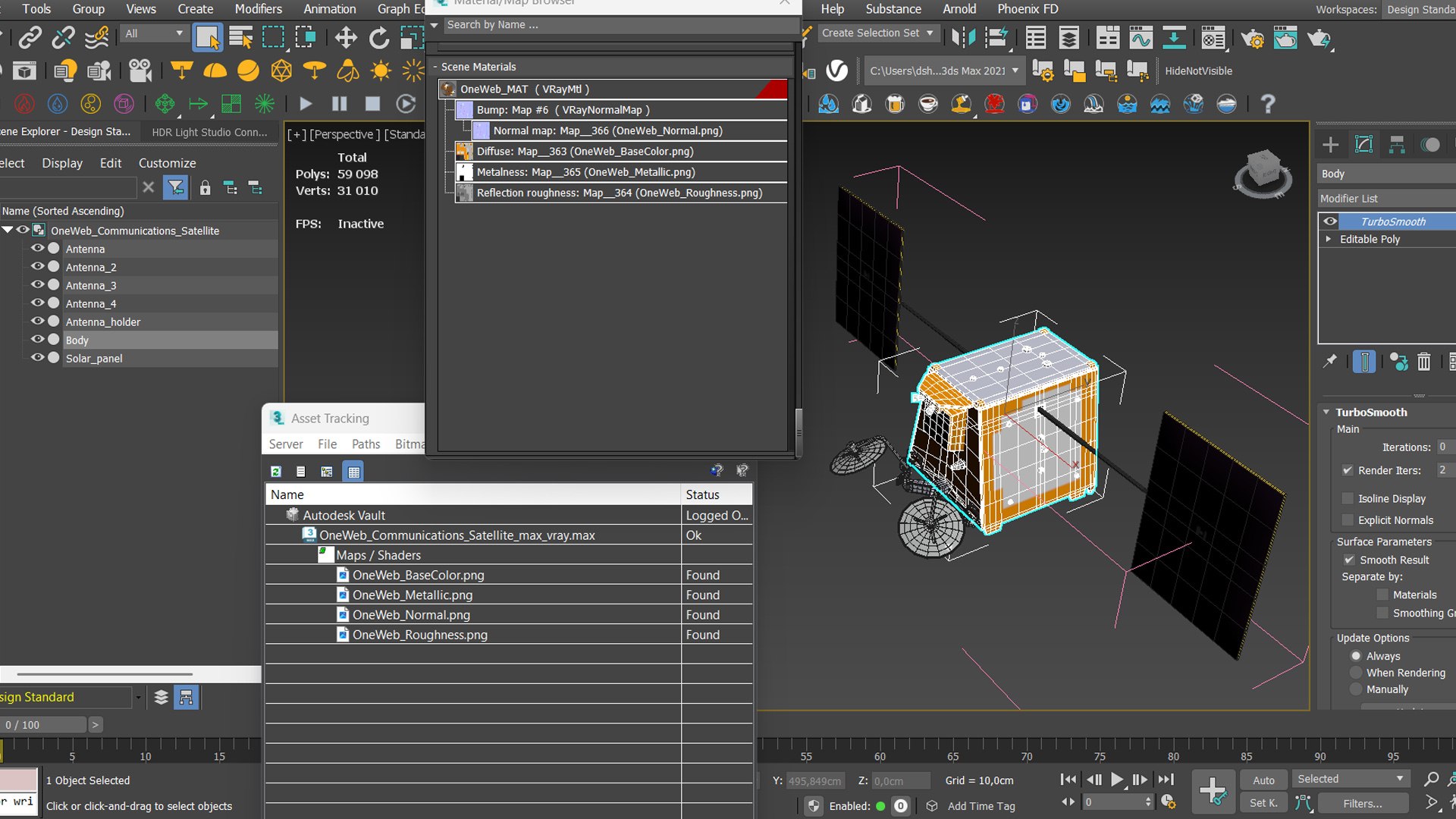Open the Phoenix FD menu

pos(1028,9)
